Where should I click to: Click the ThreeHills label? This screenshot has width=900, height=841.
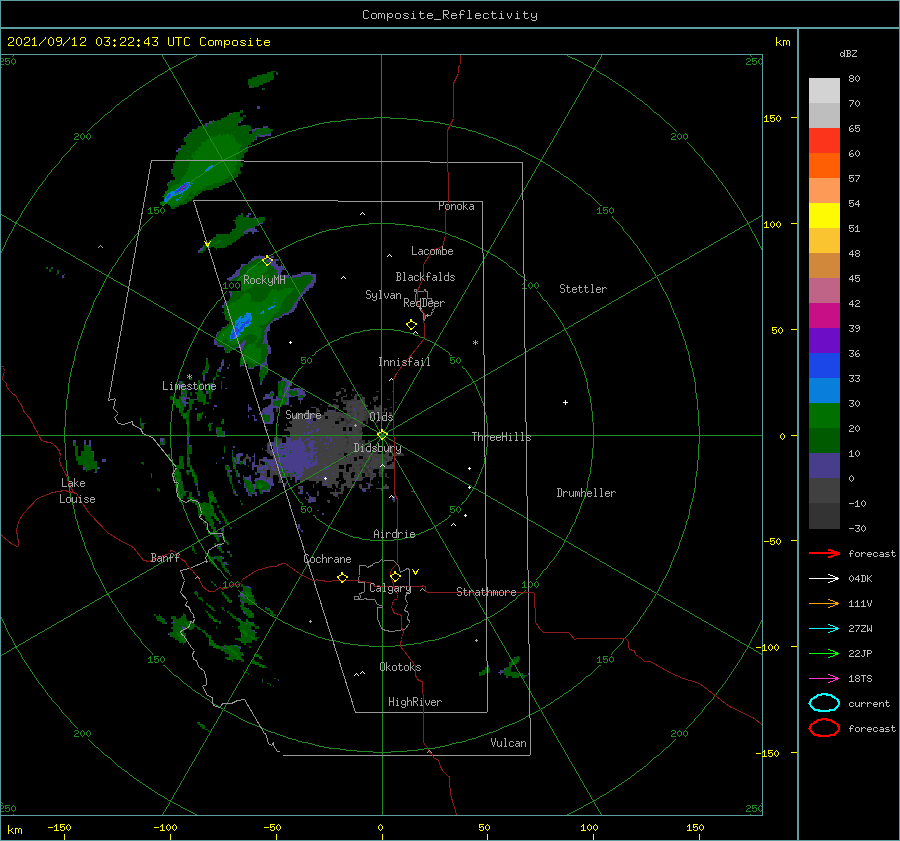pyautogui.click(x=501, y=437)
